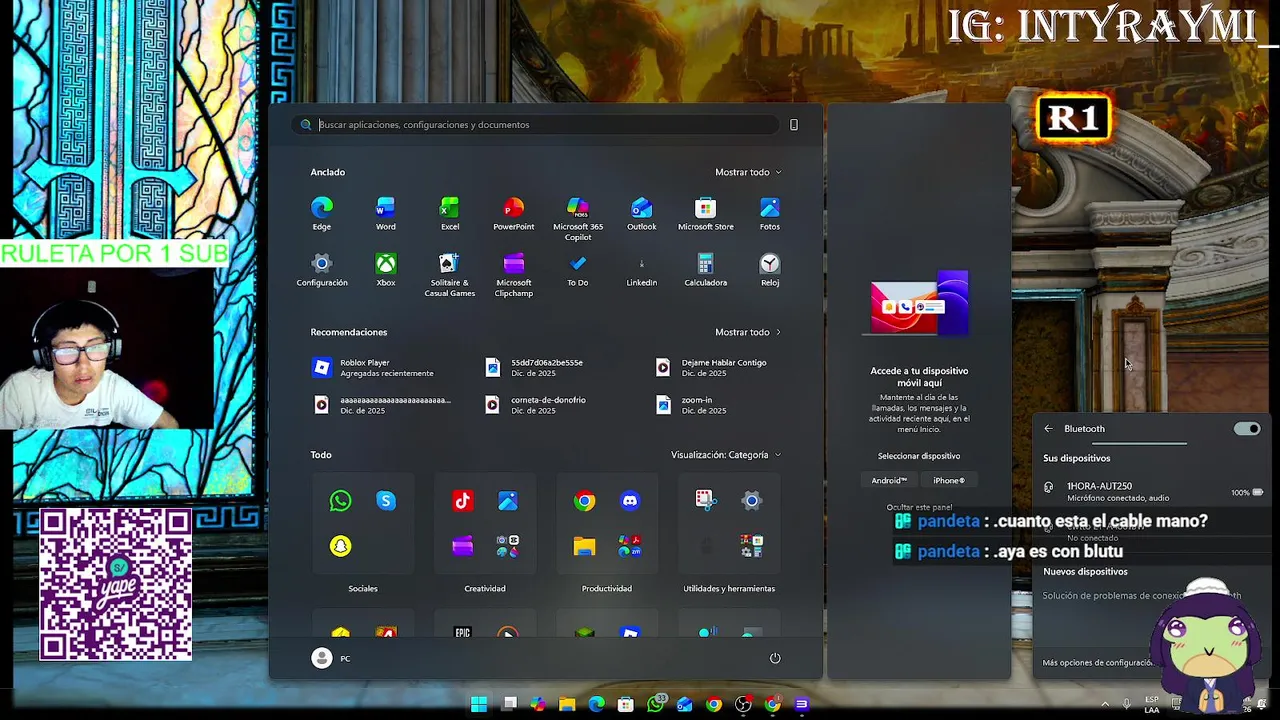Screen dimensions: 1280x720
Task: Open the PC user account menu
Action: pos(332,658)
